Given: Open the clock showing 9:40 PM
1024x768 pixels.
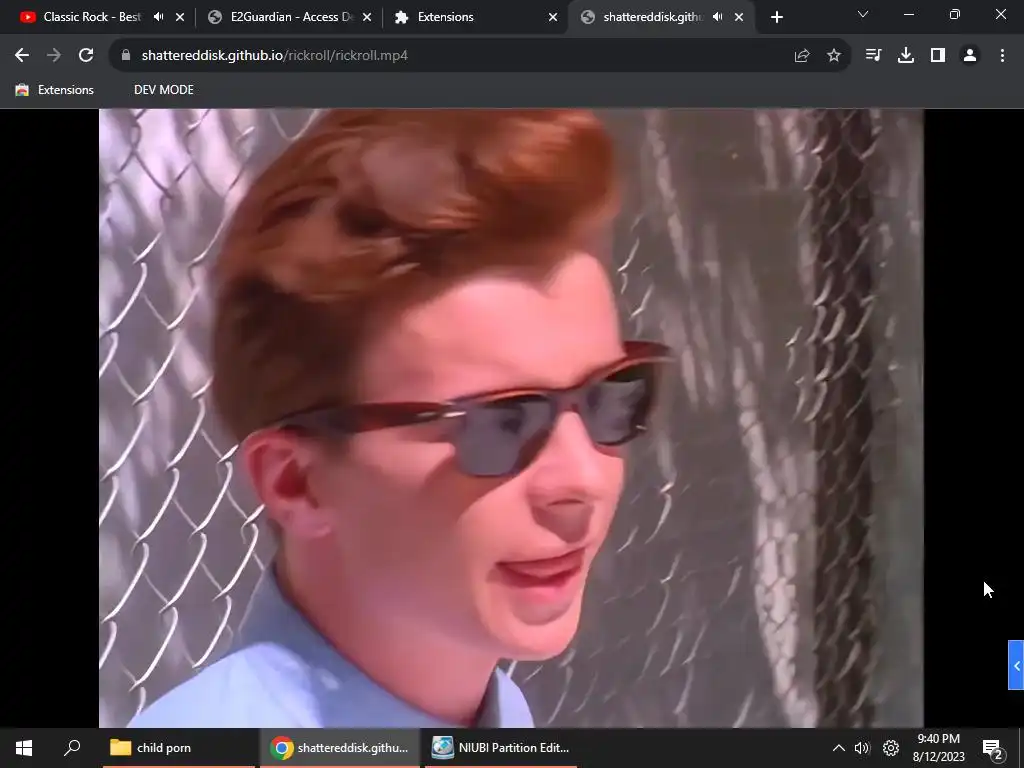Looking at the screenshot, I should (938, 748).
